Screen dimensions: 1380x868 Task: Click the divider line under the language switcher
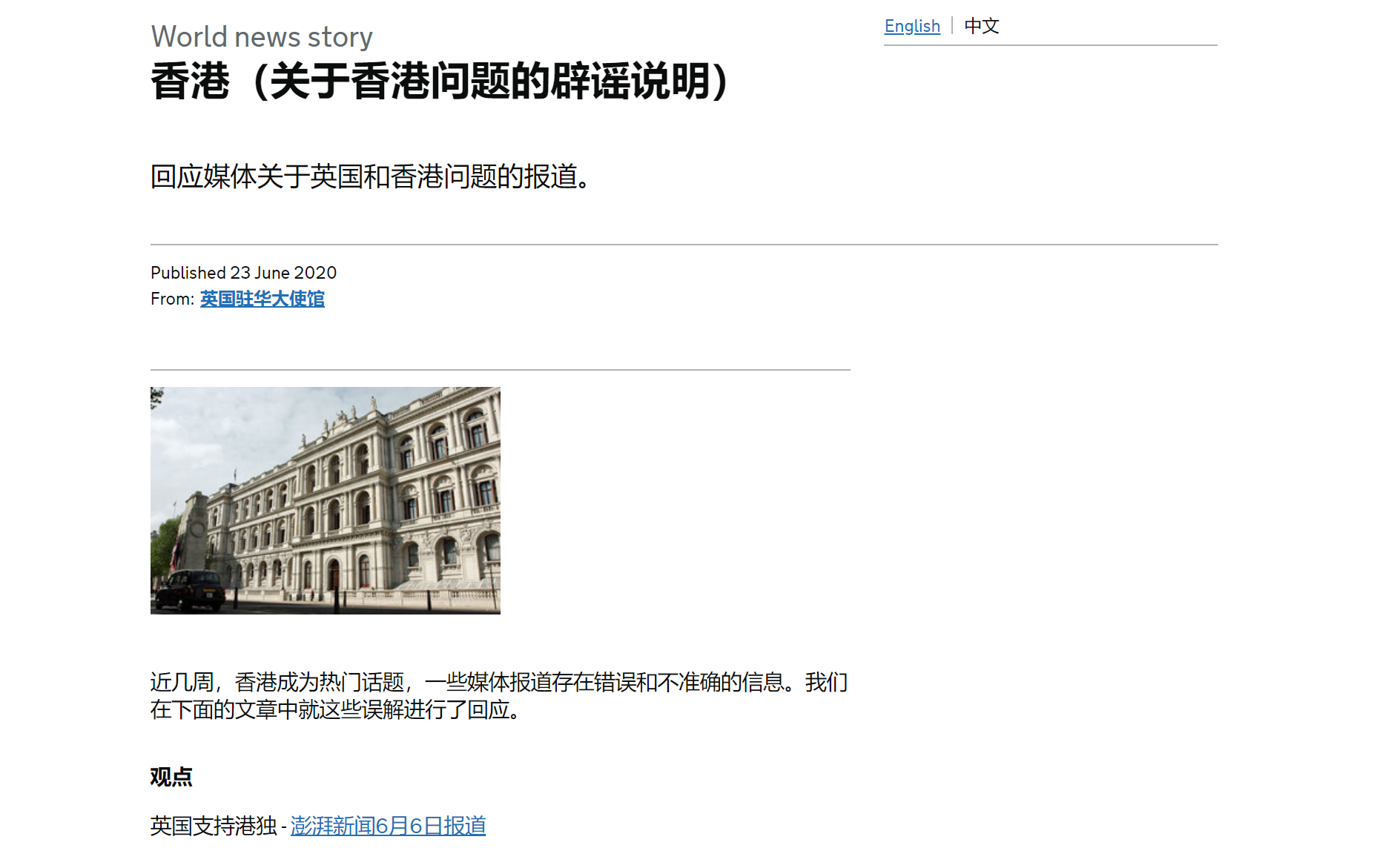tap(1050, 45)
